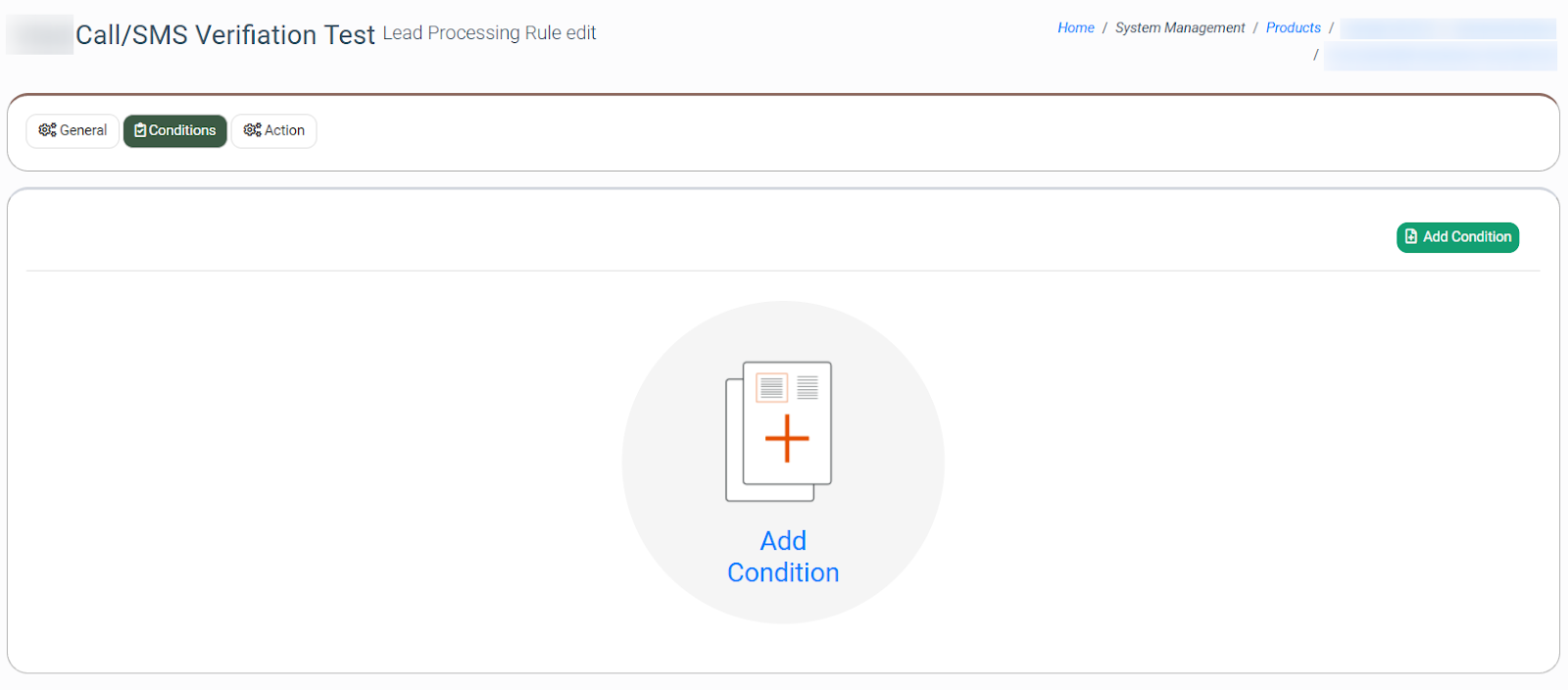Click the file icon inside green Add Condition button

point(1411,237)
